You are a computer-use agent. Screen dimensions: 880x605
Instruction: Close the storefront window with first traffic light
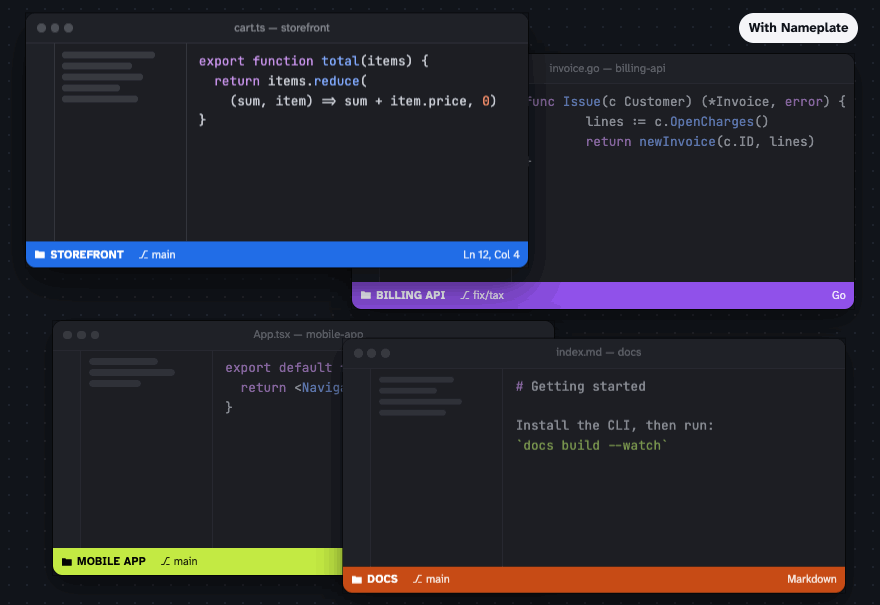[42, 28]
